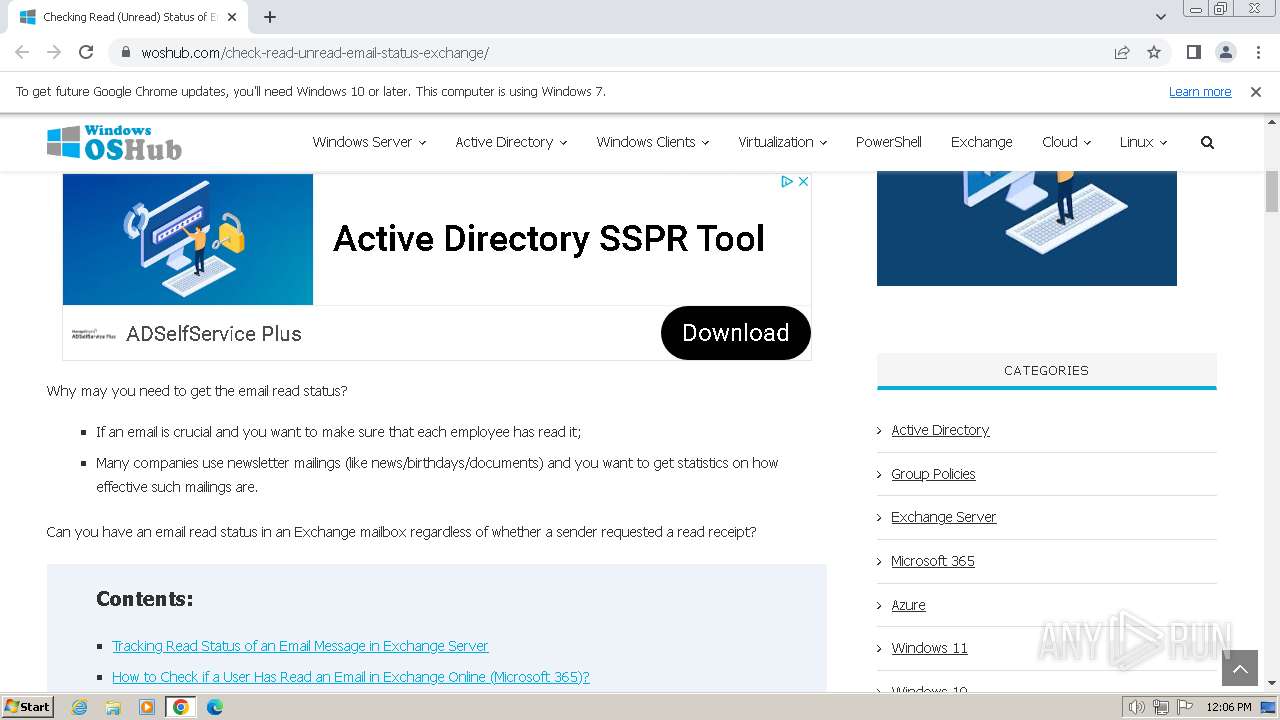This screenshot has width=1280, height=720.
Task: Open the Windows 11 category
Action: [x=929, y=648]
